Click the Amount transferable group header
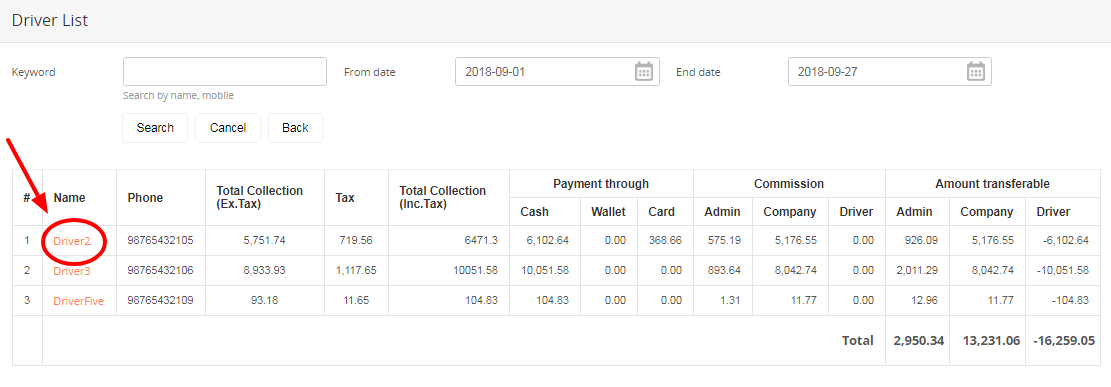Screen dimensions: 1111x387 [x=993, y=184]
